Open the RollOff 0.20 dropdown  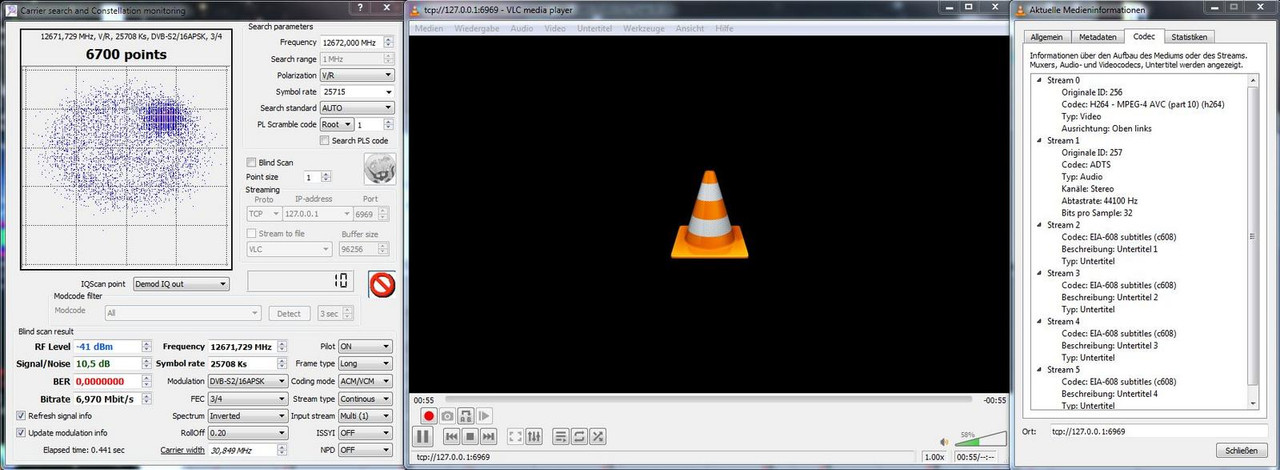tap(248, 433)
